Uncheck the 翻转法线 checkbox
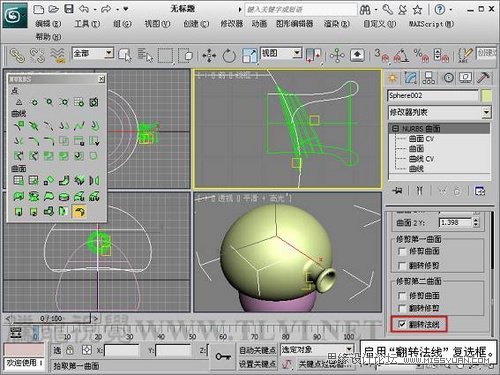Image resolution: width=500 pixels, height=375 pixels. pos(402,324)
